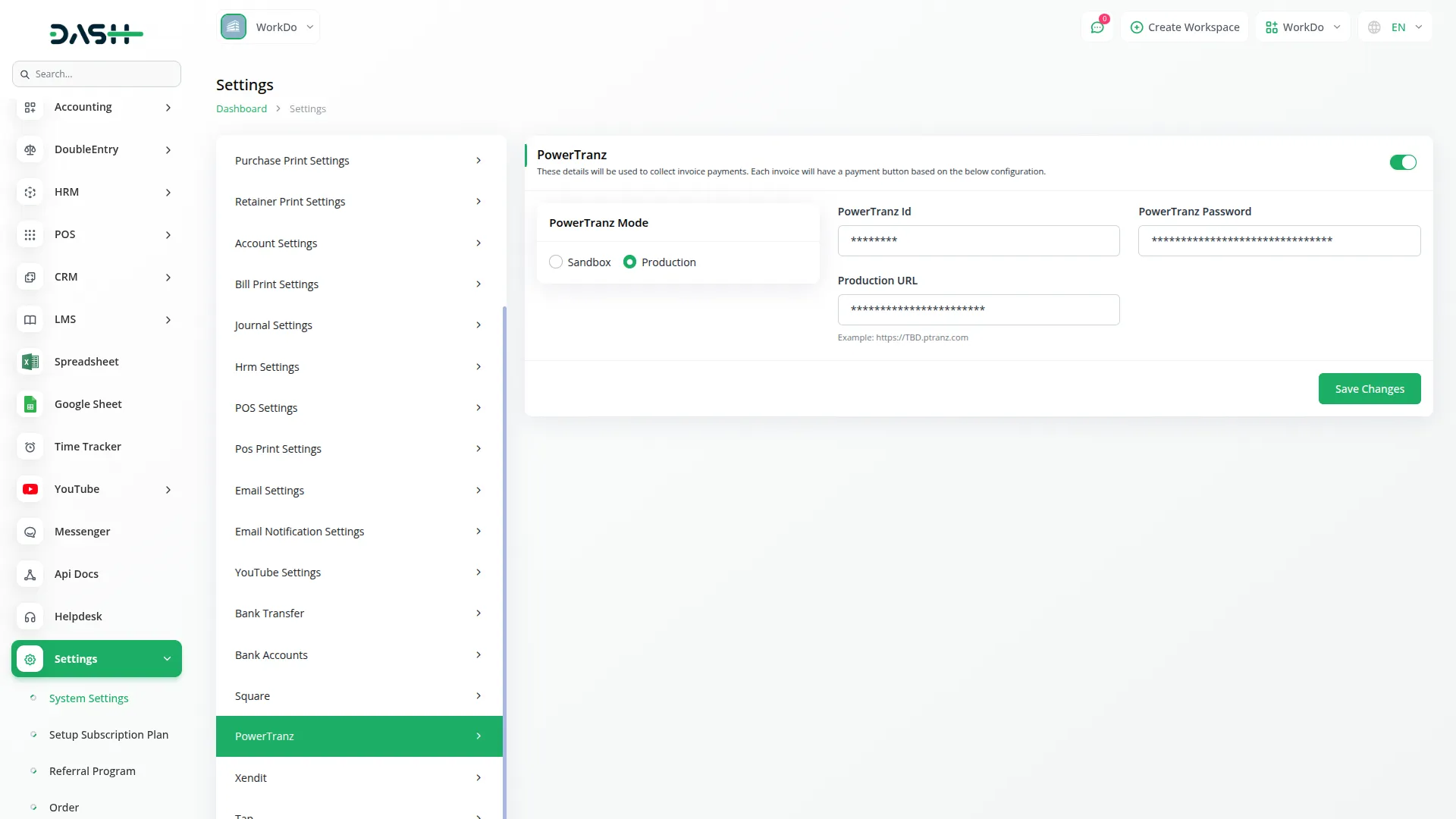Image resolution: width=1456 pixels, height=819 pixels.
Task: Click the Helpdesk headset icon
Action: tap(30, 617)
